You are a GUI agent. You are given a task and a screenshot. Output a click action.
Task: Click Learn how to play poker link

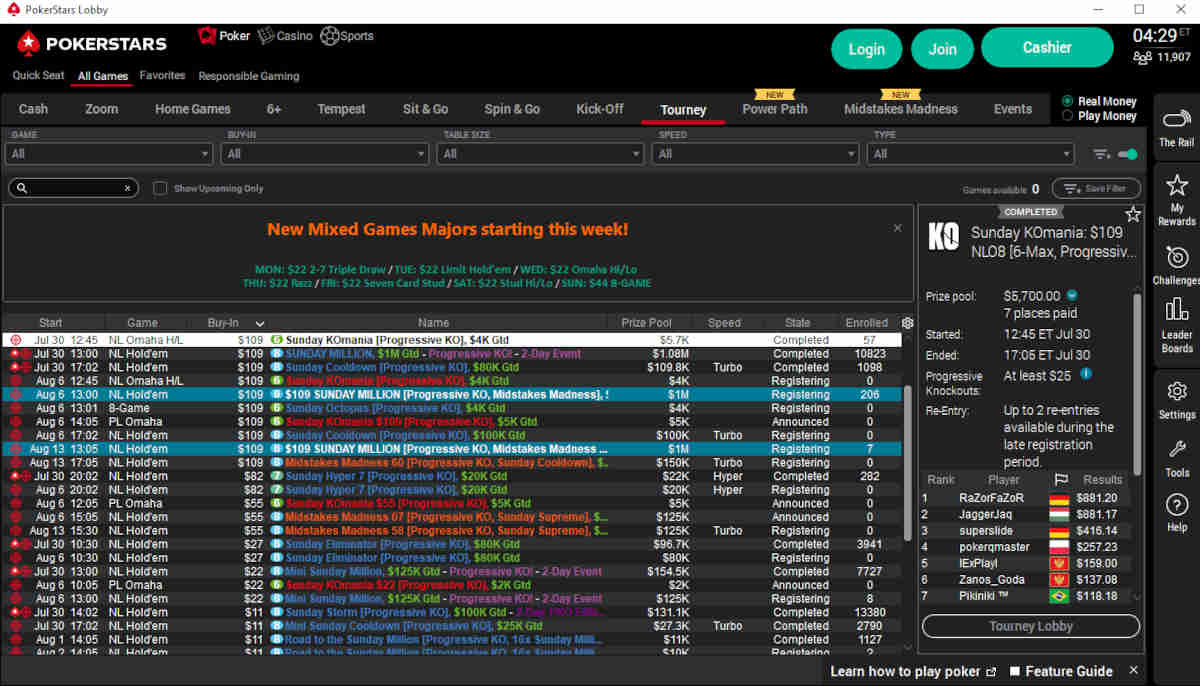tap(907, 672)
